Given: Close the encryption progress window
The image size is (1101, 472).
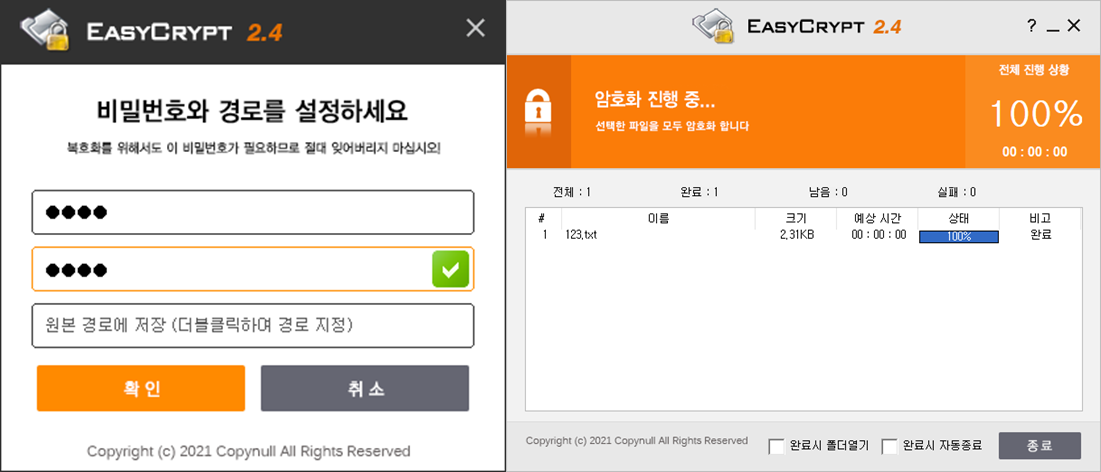Looking at the screenshot, I should 1074,26.
